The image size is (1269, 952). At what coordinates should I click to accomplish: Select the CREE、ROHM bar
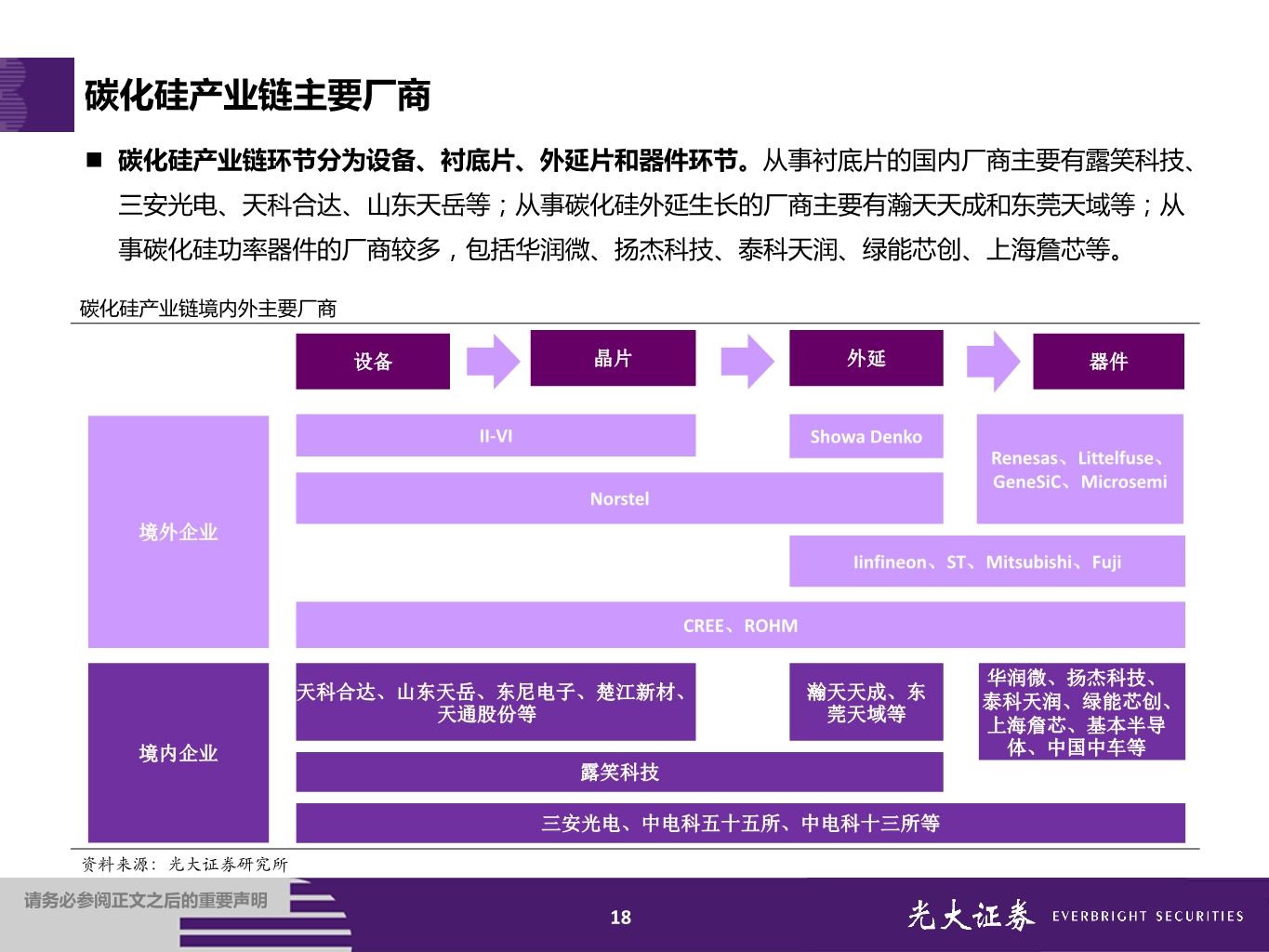pos(741,625)
